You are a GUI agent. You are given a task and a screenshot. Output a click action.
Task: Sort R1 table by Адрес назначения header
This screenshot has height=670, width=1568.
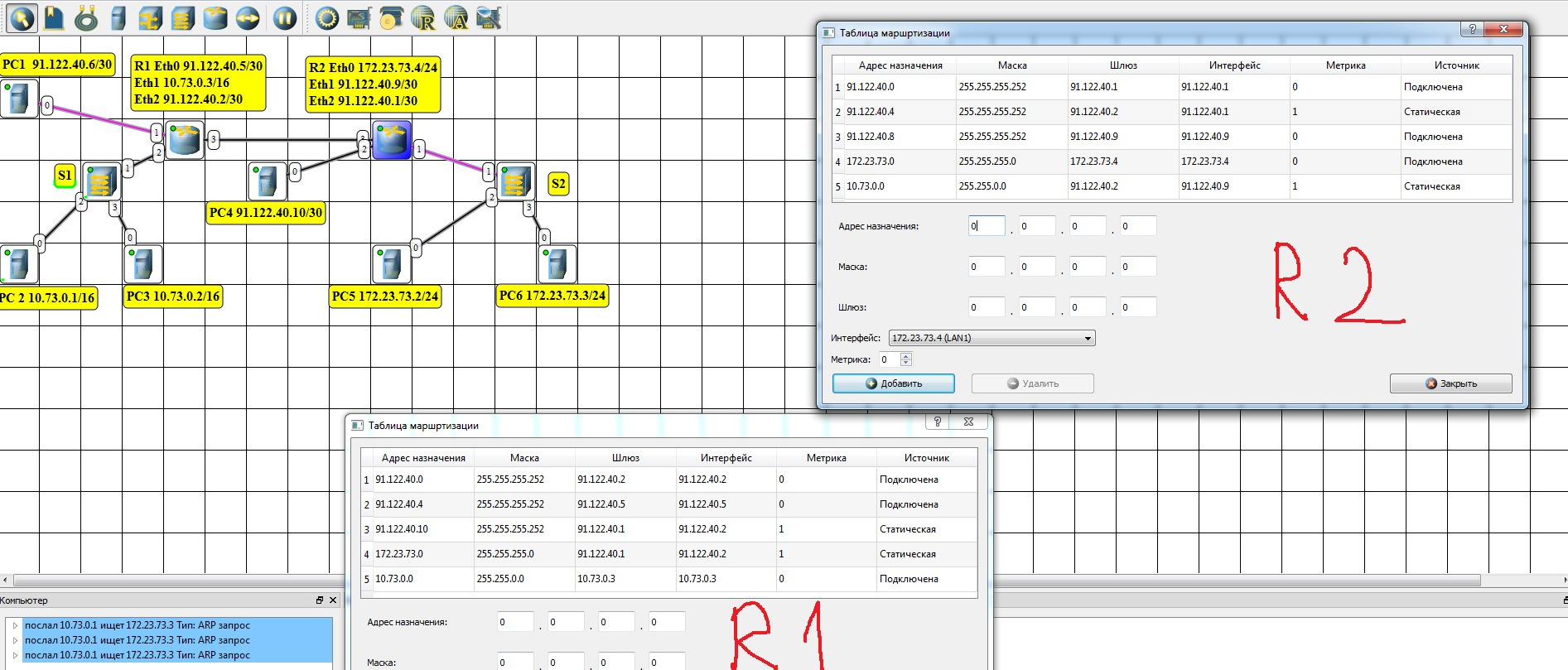(x=423, y=458)
